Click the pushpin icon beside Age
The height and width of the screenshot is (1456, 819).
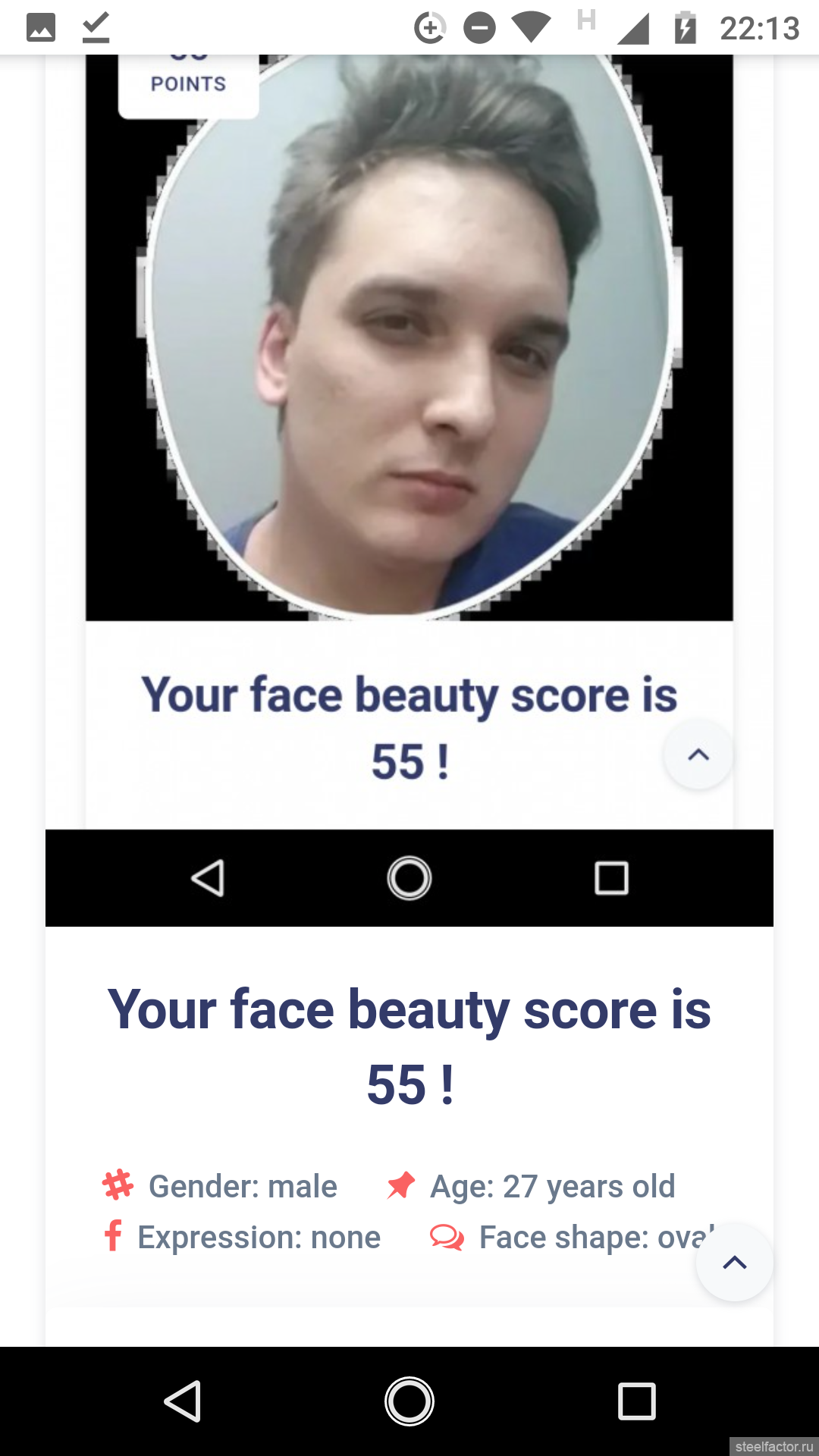tap(401, 1185)
